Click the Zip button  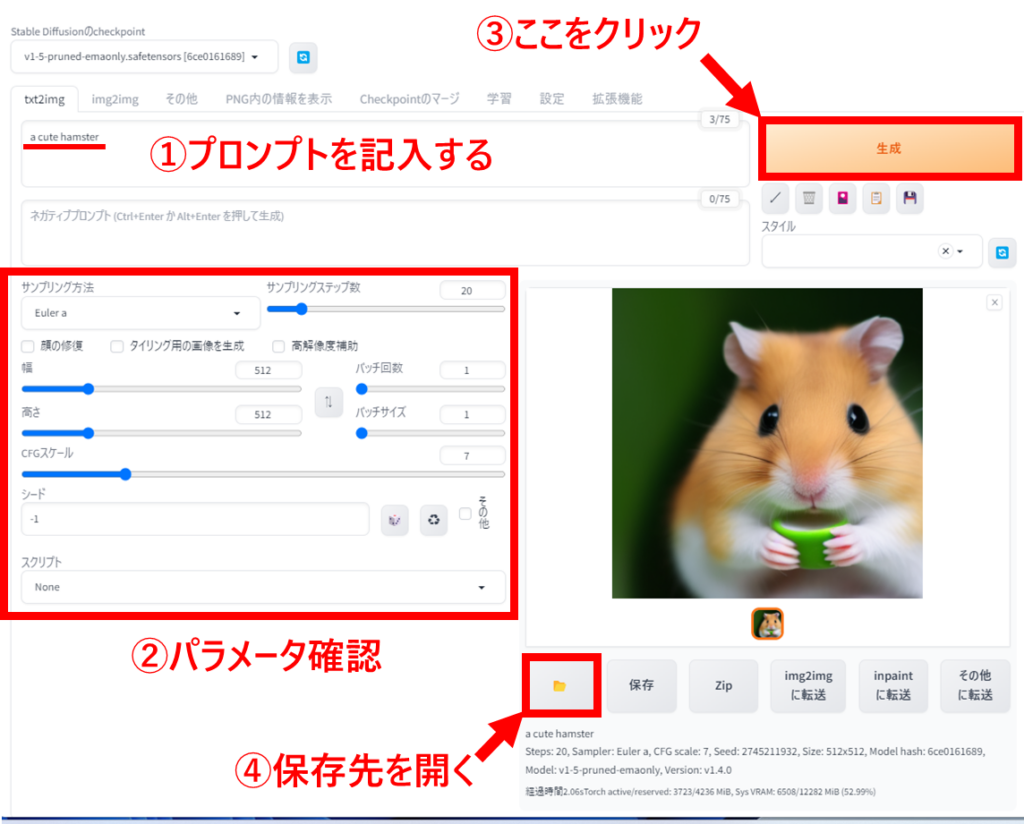coord(723,685)
